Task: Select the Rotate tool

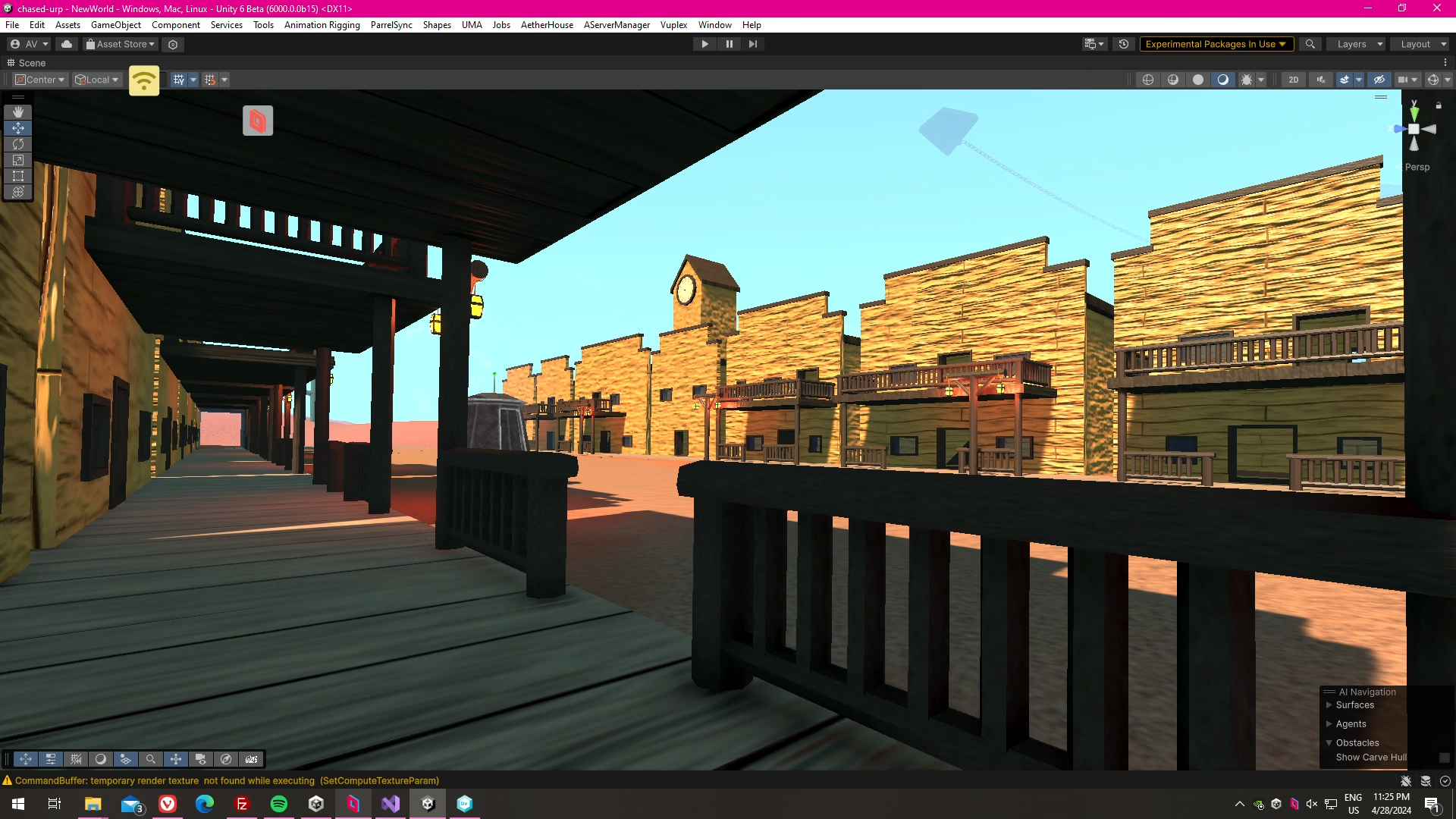Action: click(18, 144)
